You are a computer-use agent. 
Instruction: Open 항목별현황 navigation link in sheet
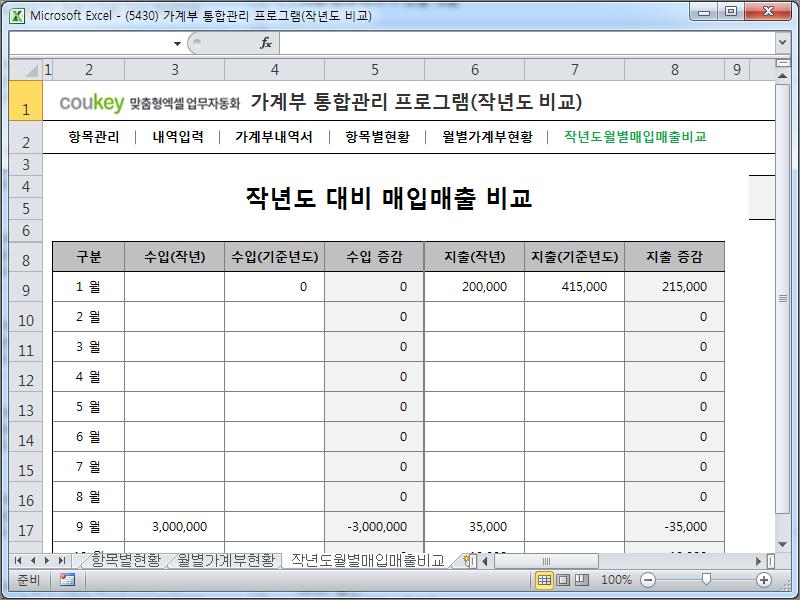[x=378, y=137]
